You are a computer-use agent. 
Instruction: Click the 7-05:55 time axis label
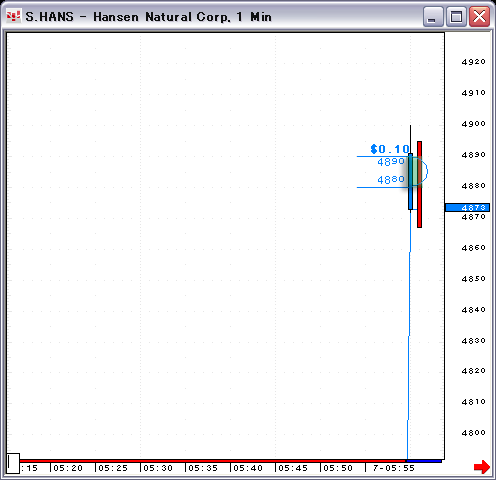(x=394, y=468)
